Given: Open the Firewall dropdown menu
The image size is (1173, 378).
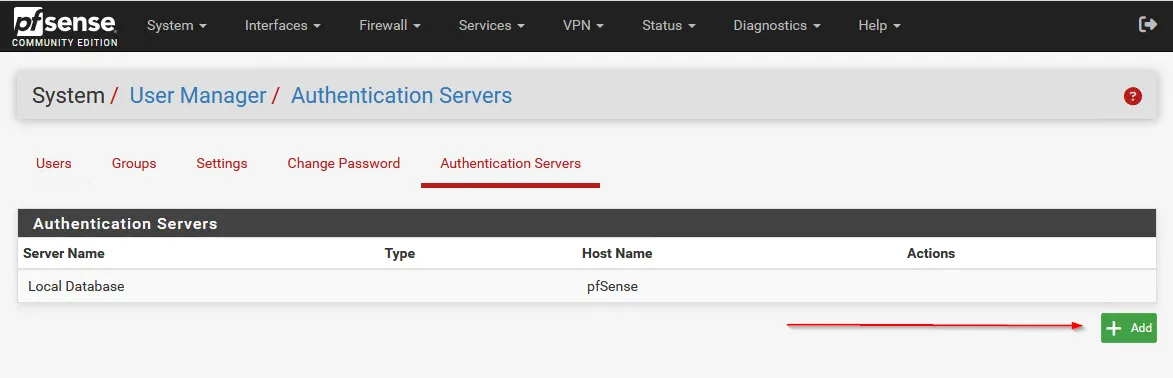Looking at the screenshot, I should (390, 25).
